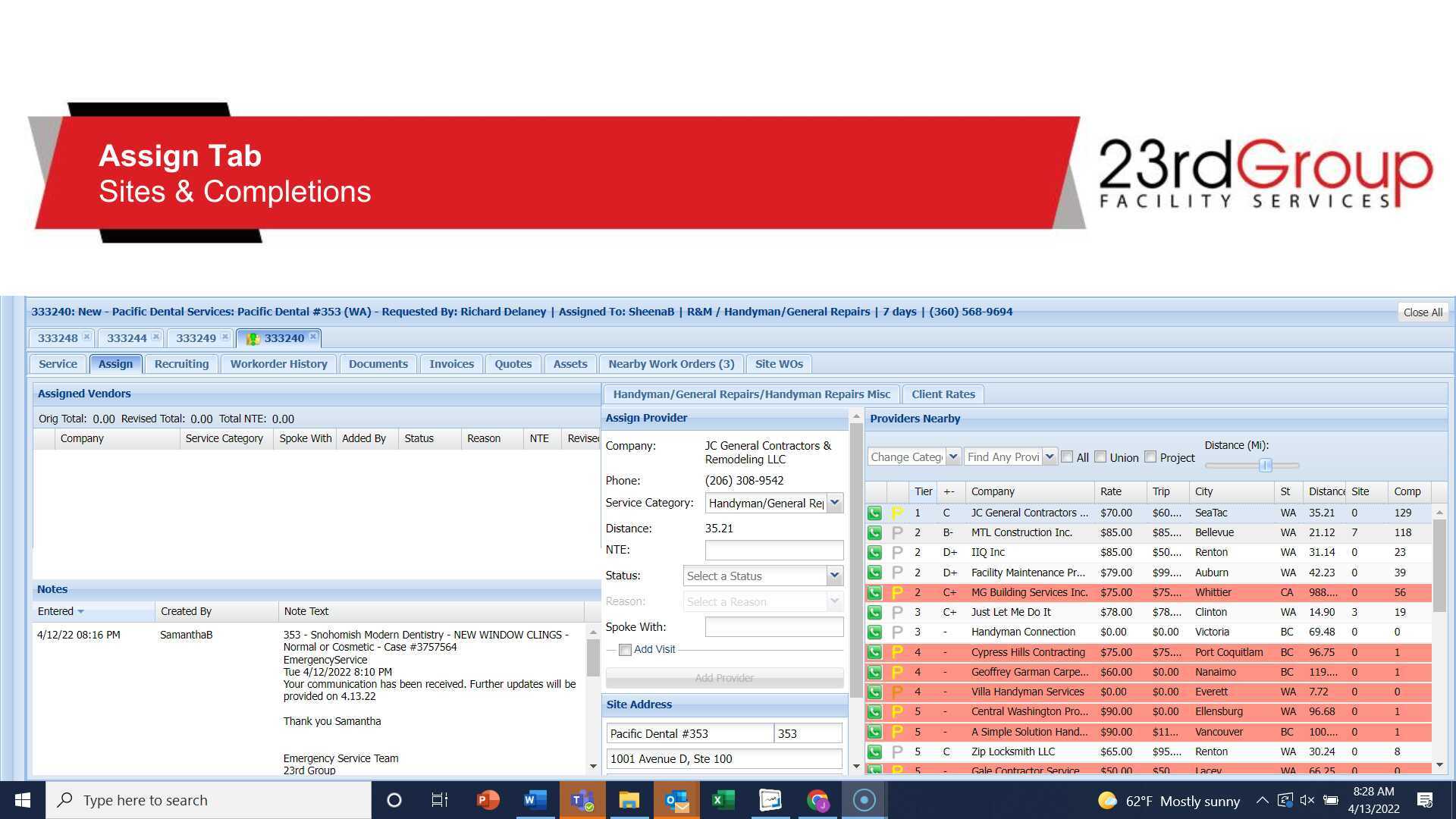Enable the Add Visit checkbox
Image resolution: width=1456 pixels, height=819 pixels.
(x=625, y=649)
